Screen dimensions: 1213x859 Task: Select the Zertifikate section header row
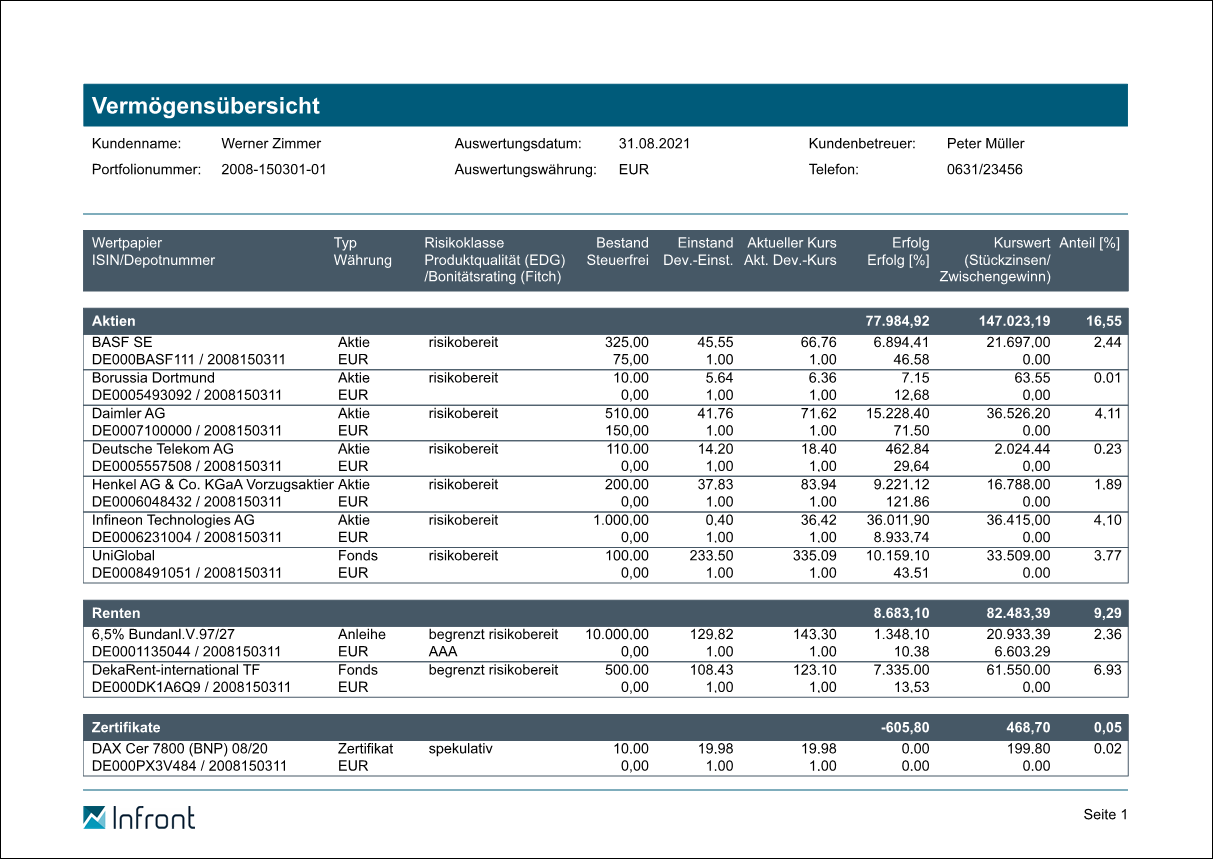[x=605, y=727]
